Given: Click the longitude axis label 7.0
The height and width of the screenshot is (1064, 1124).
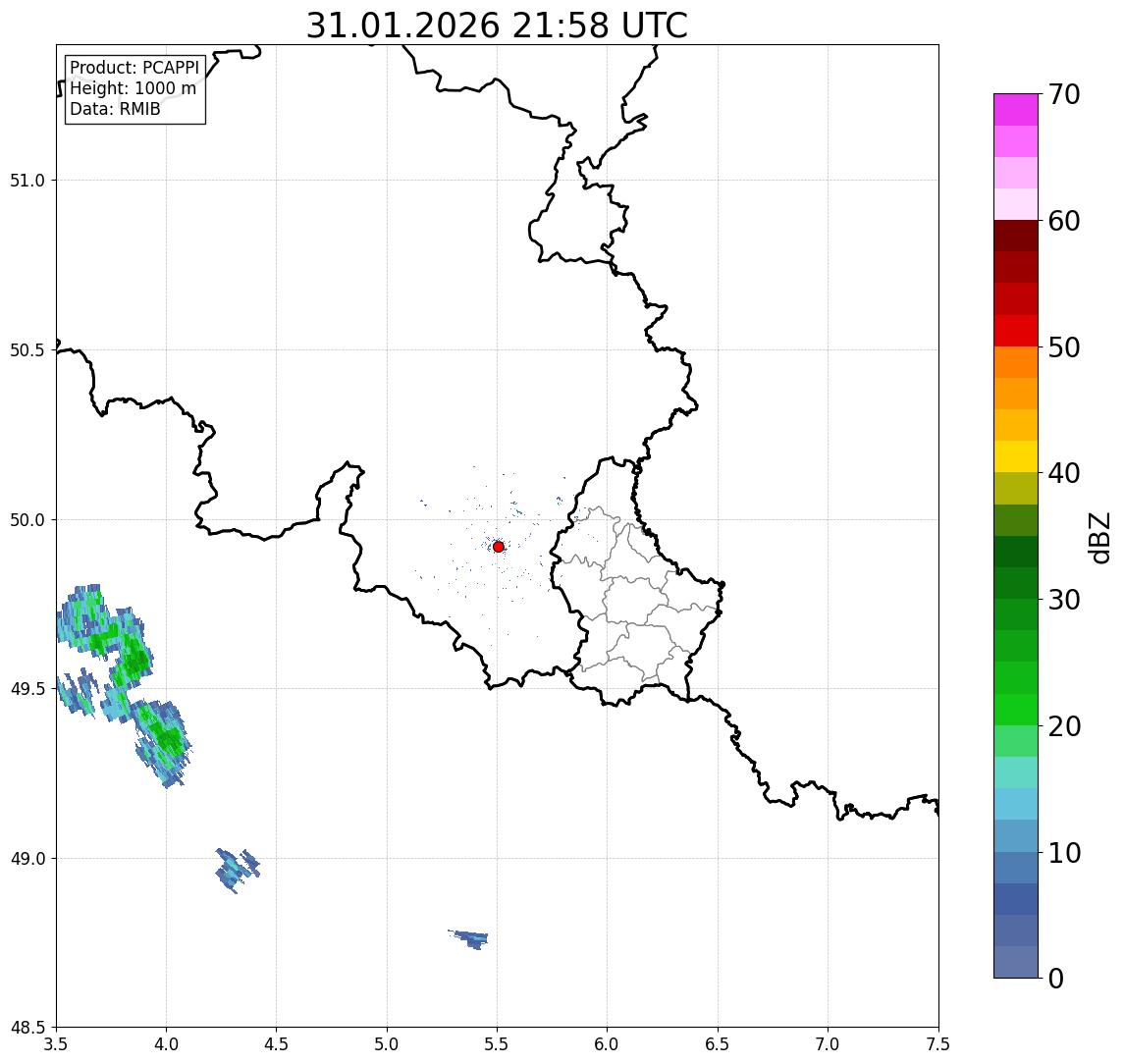Looking at the screenshot, I should click(x=828, y=1044).
